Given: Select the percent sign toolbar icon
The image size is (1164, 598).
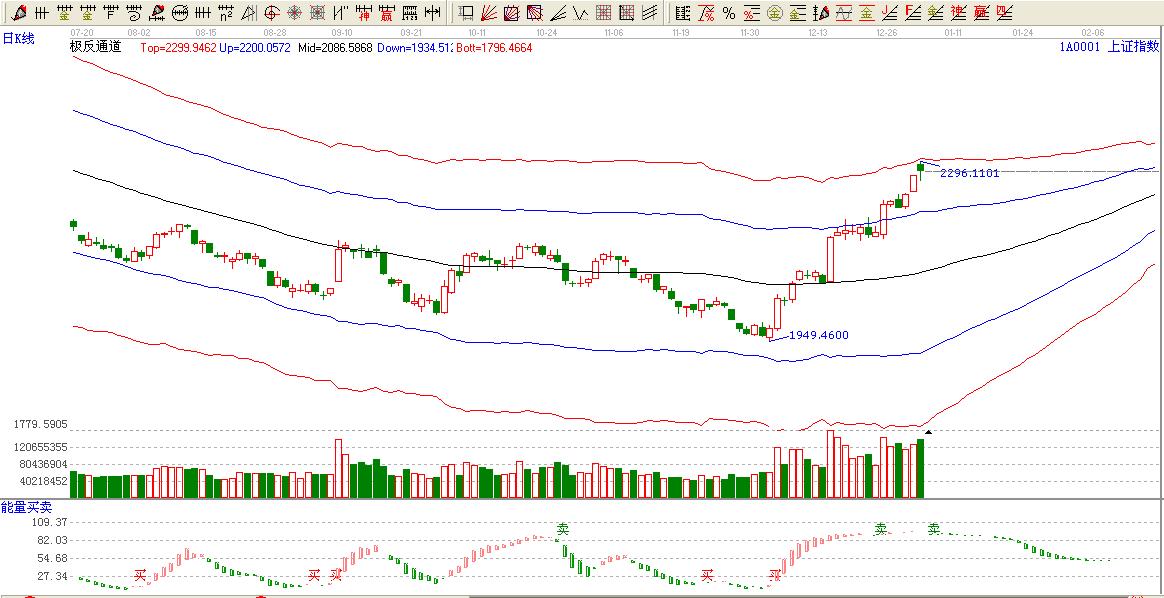Looking at the screenshot, I should click(x=728, y=13).
